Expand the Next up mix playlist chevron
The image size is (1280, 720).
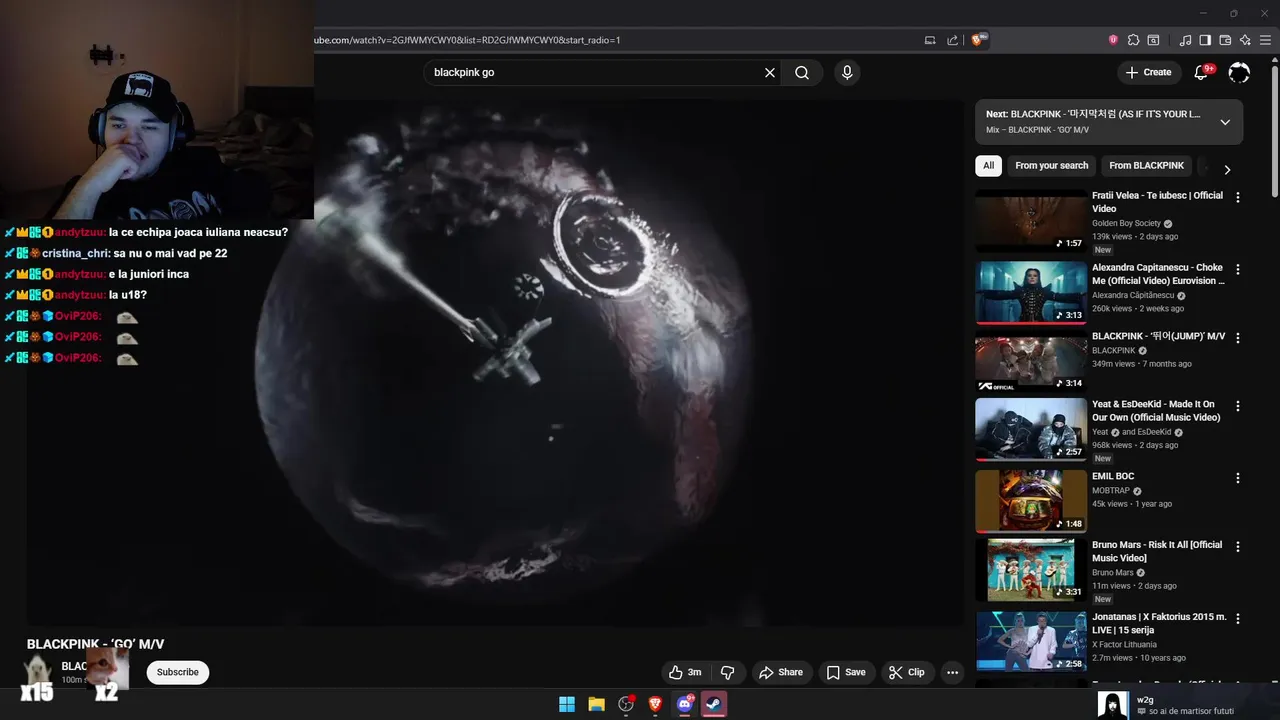click(x=1225, y=122)
